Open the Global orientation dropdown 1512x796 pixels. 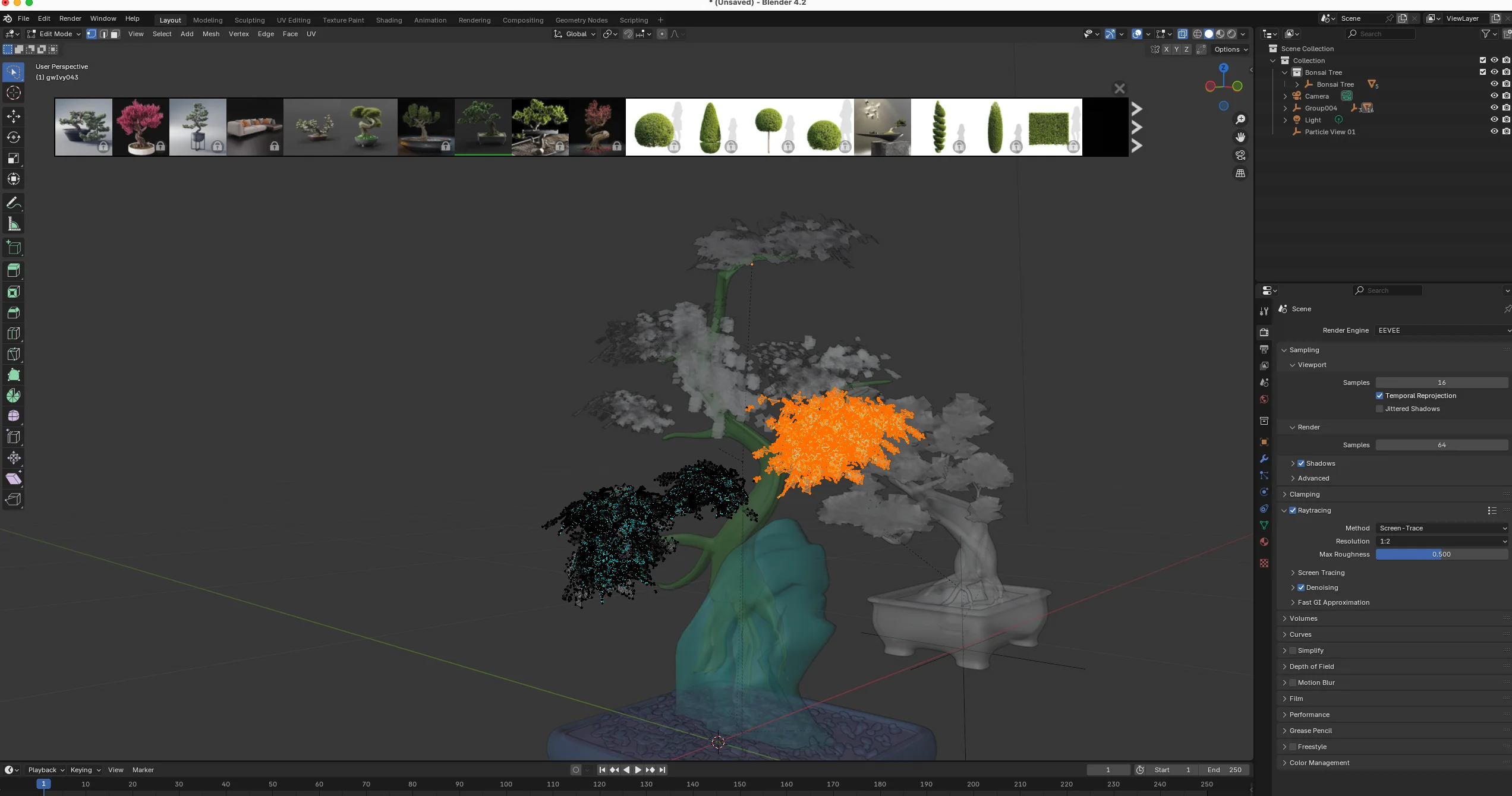tap(575, 34)
